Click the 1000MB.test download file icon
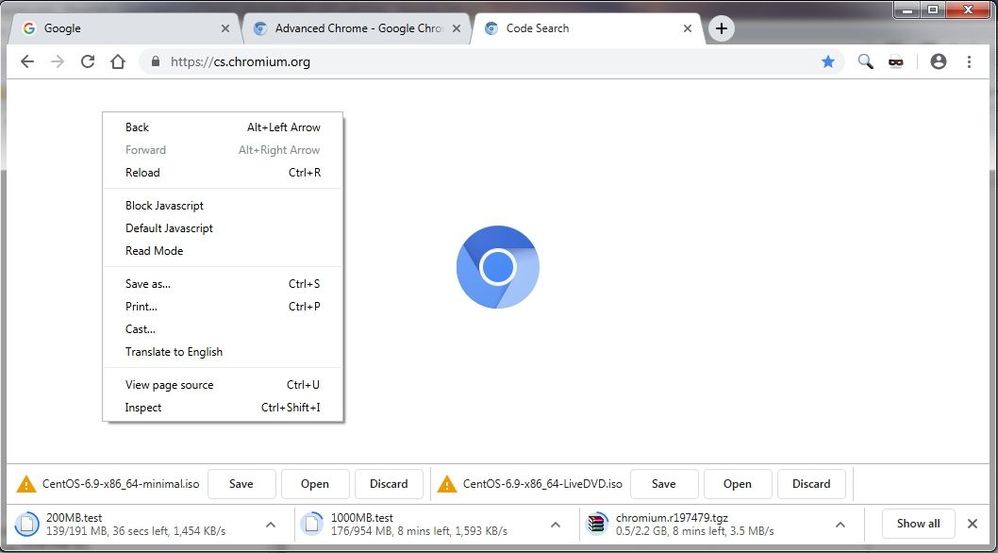 pyautogui.click(x=312, y=524)
